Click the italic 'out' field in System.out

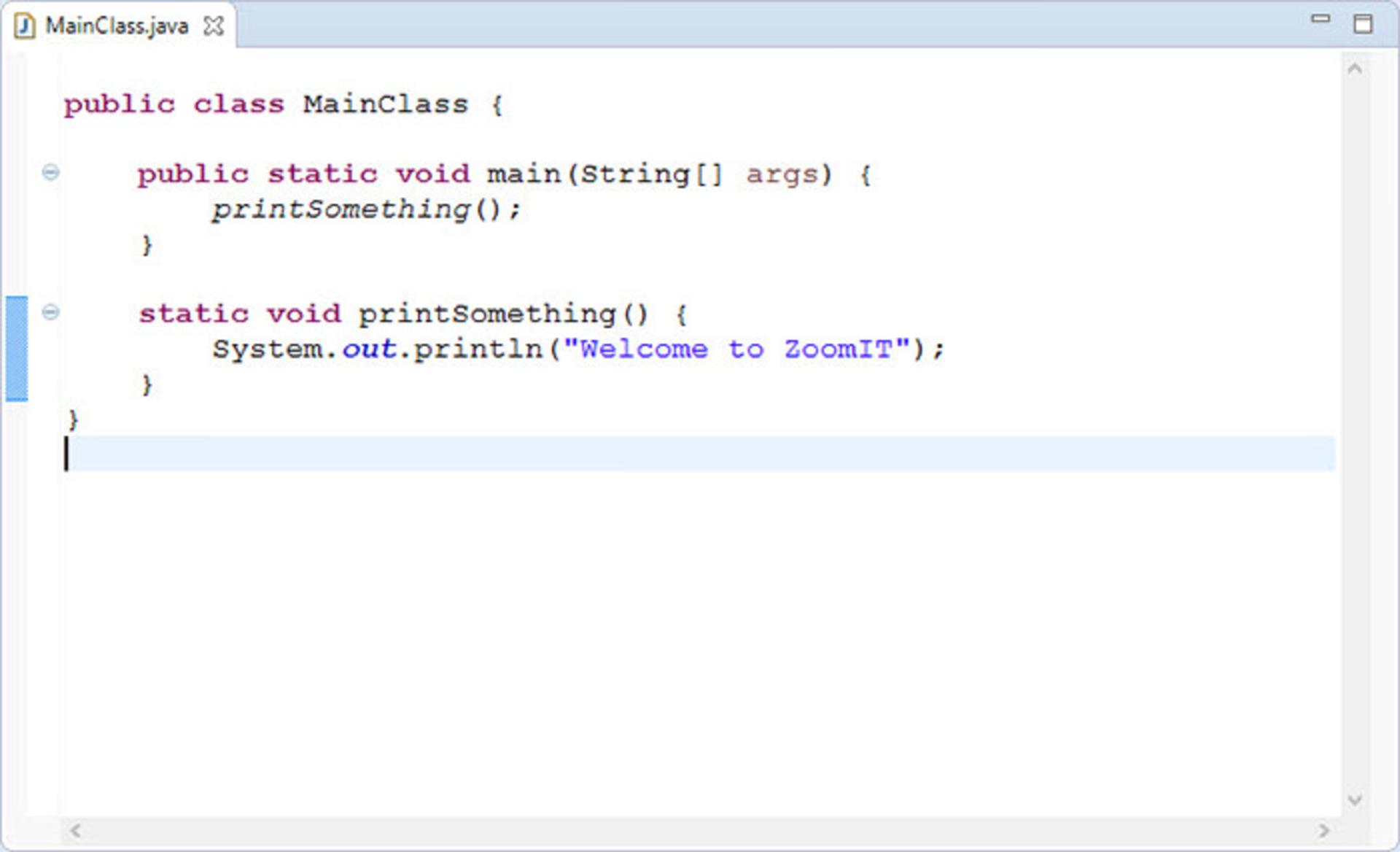369,349
